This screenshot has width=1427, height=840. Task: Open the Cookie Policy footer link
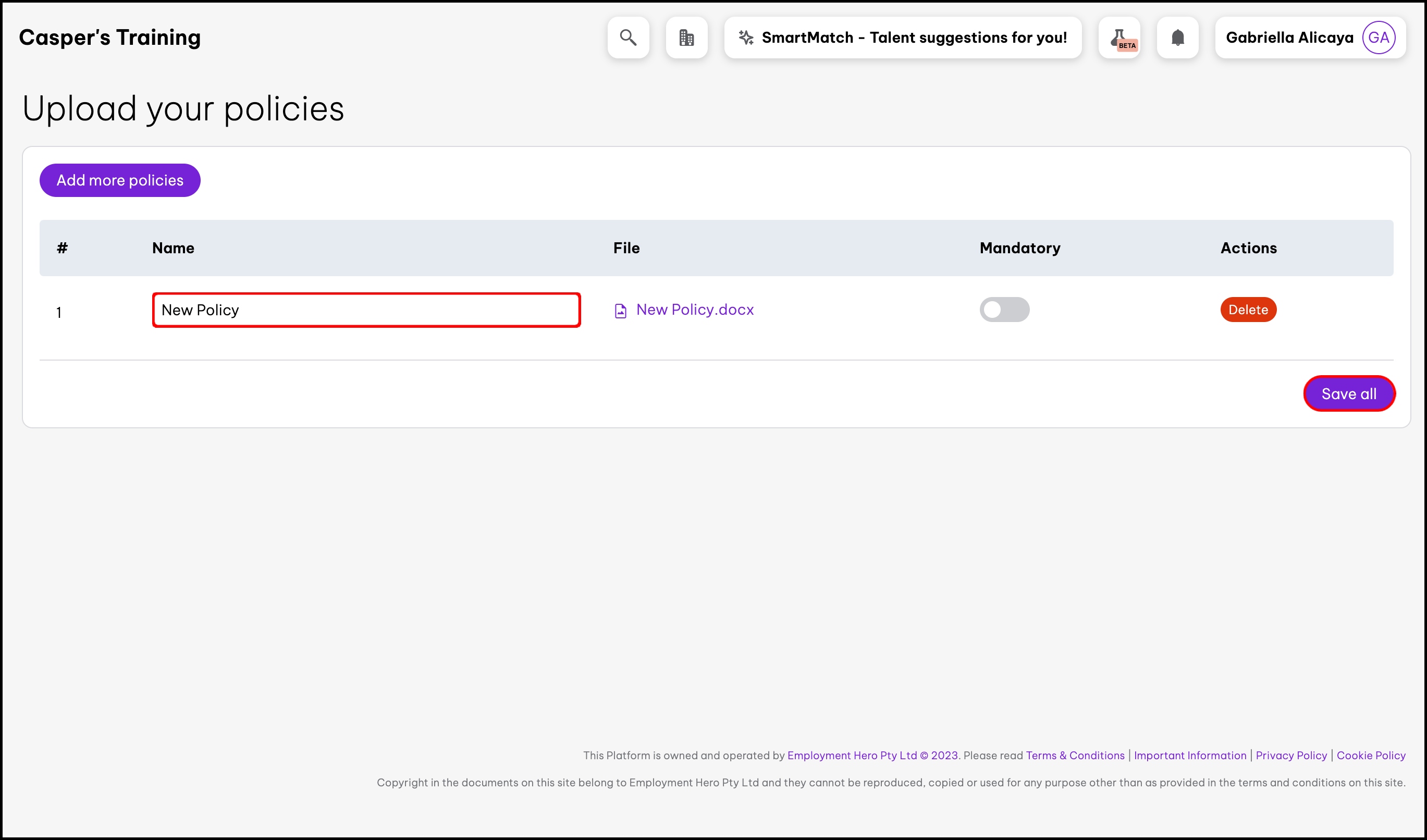pos(1371,755)
